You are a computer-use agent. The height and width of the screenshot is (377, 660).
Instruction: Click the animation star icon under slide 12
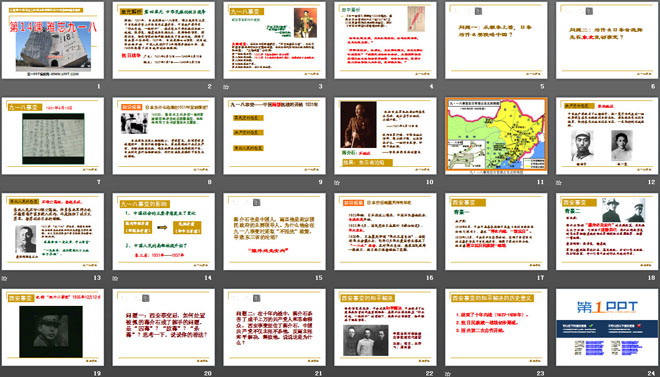pos(559,183)
